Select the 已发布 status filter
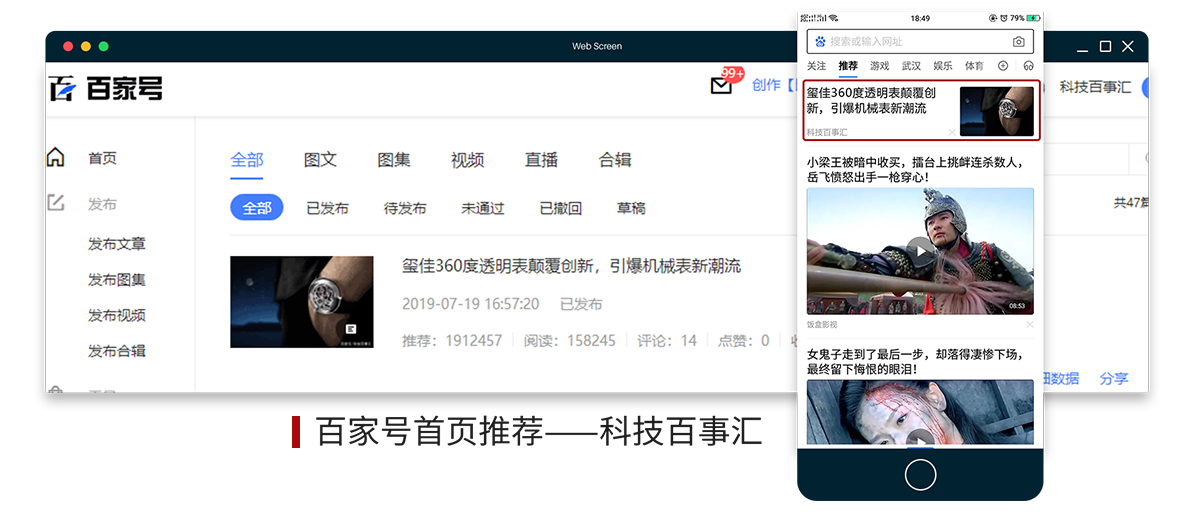 (327, 208)
